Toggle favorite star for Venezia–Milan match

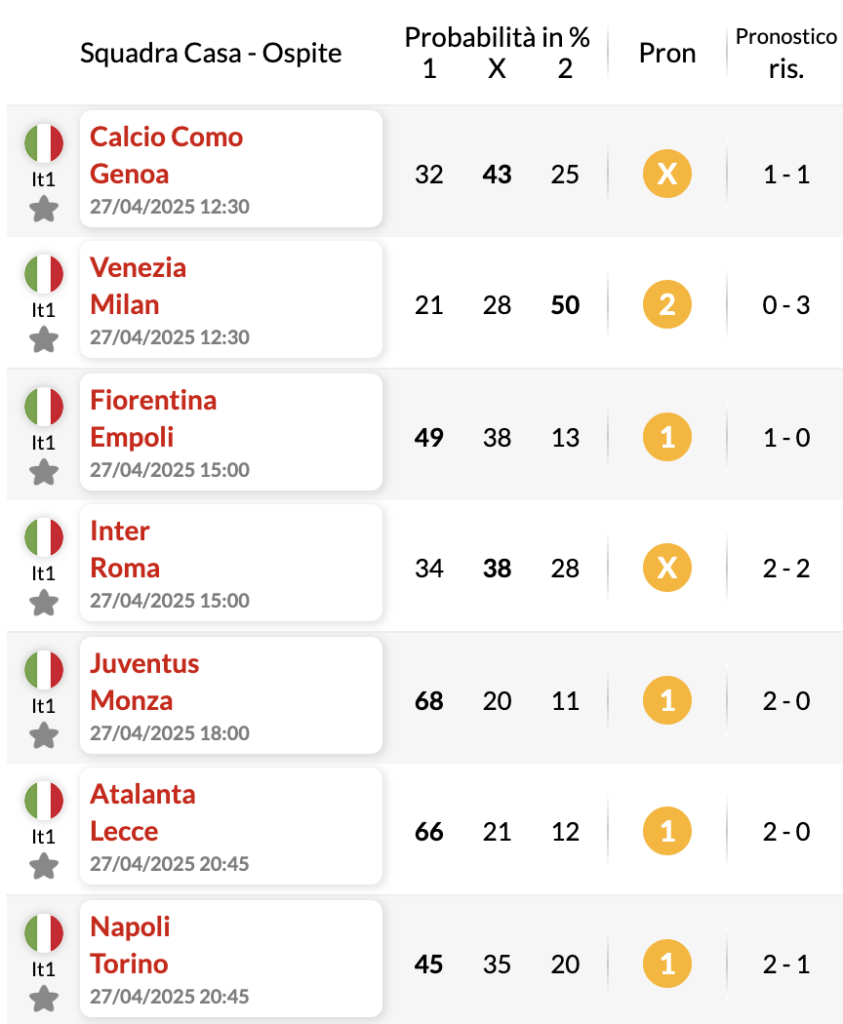(44, 340)
